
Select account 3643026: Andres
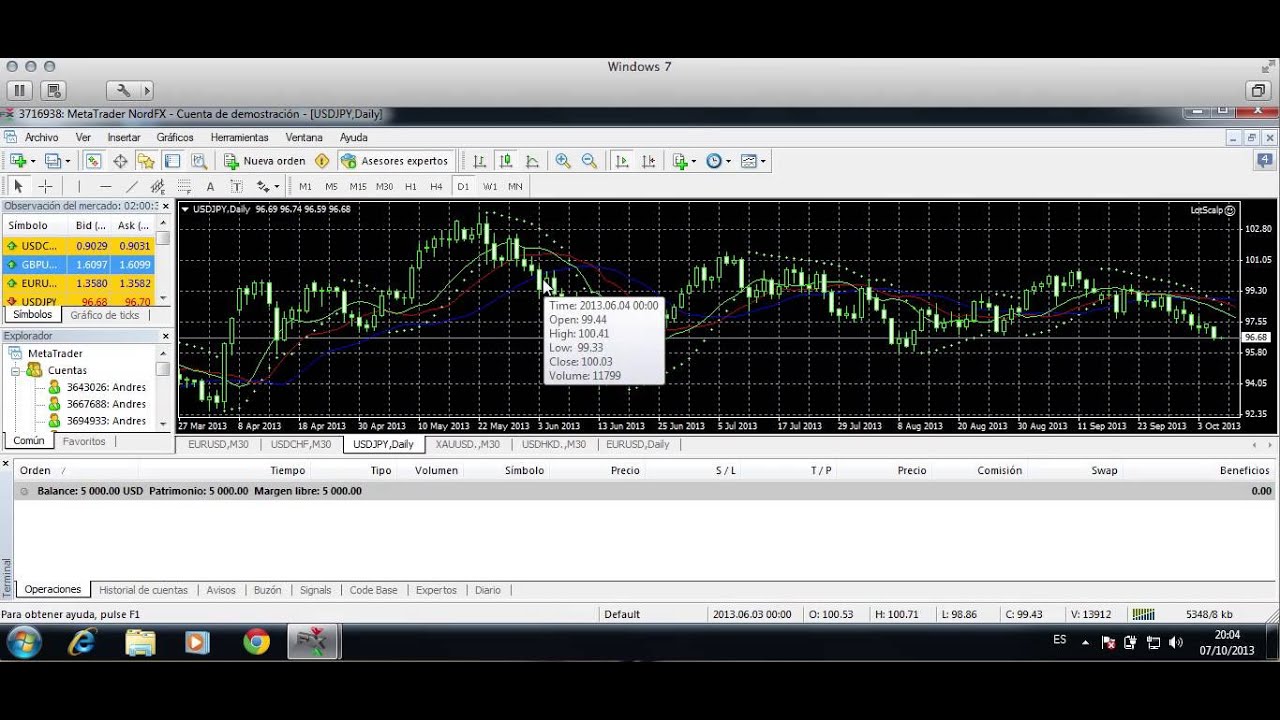pyautogui.click(x=105, y=387)
